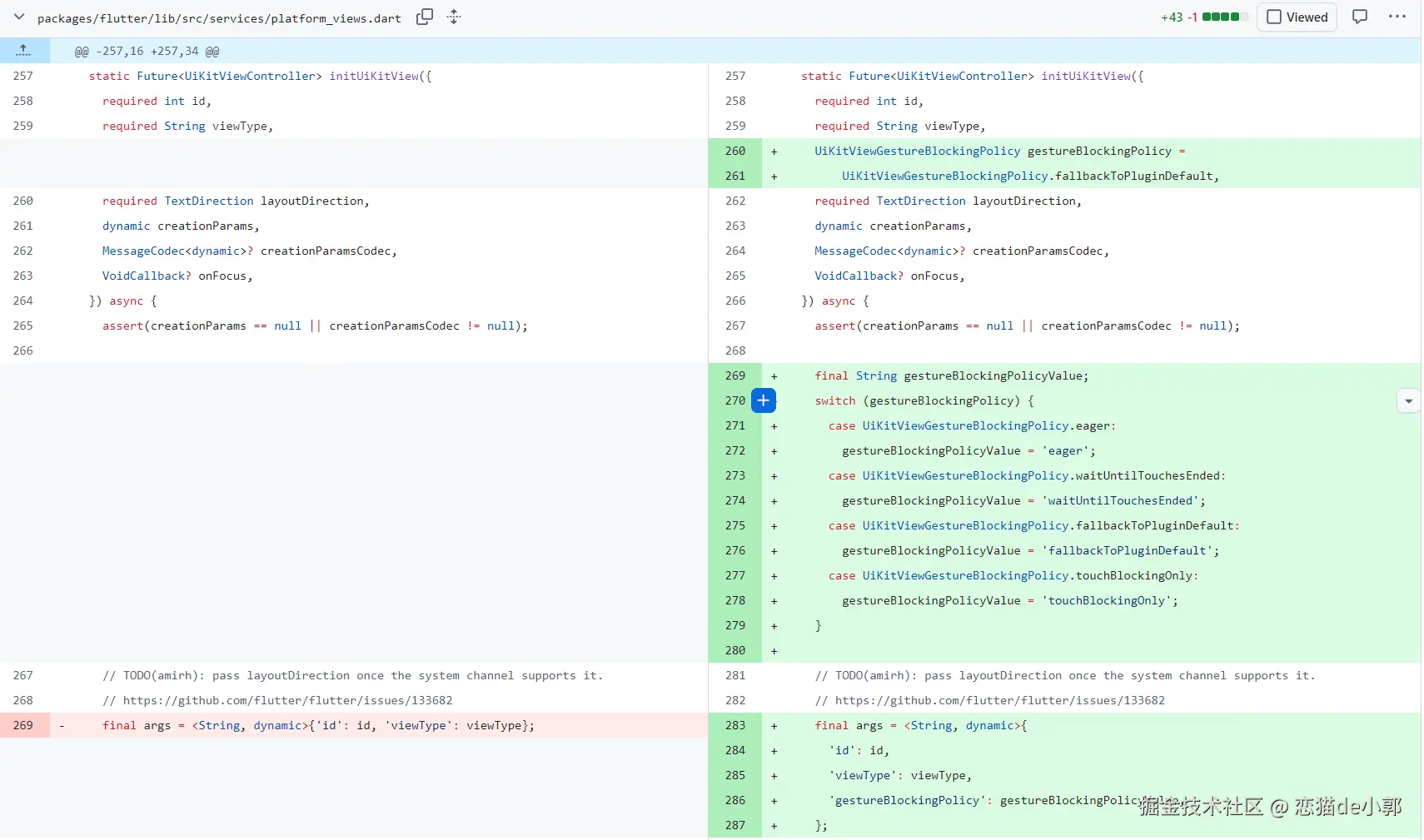Click the closing brace on line 279

coord(818,625)
